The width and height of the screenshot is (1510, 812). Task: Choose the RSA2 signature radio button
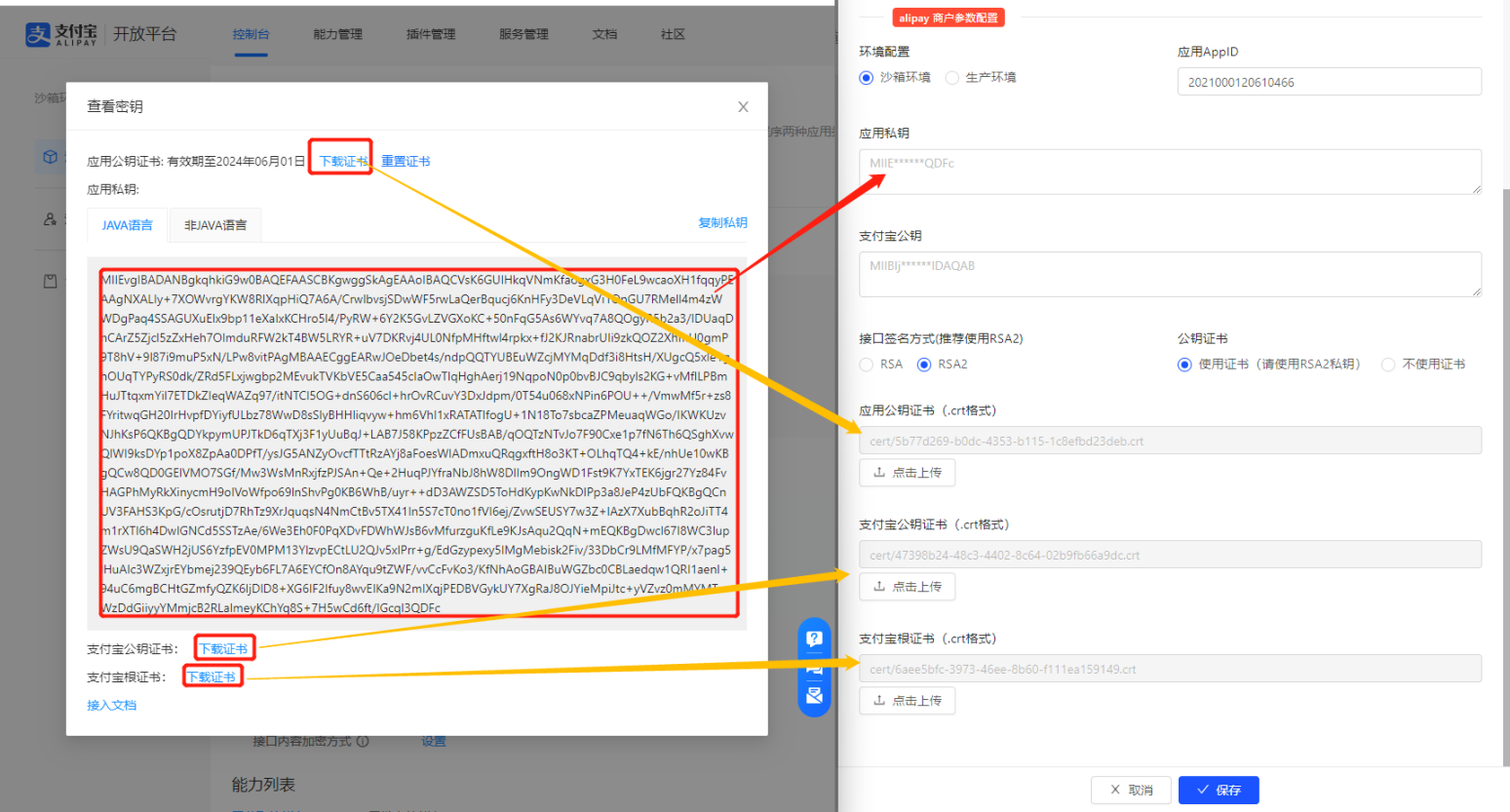coord(924,365)
